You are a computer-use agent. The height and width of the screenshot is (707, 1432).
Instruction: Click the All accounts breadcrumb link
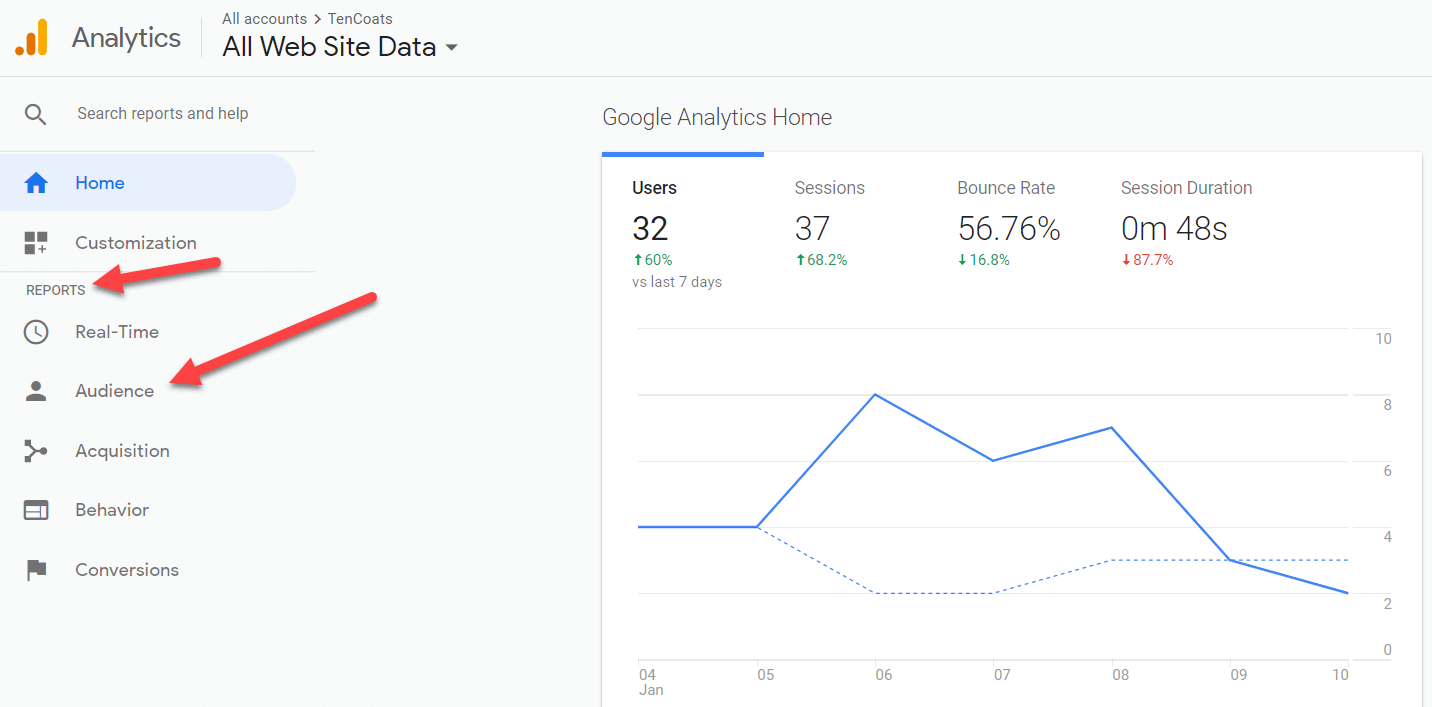click(264, 19)
